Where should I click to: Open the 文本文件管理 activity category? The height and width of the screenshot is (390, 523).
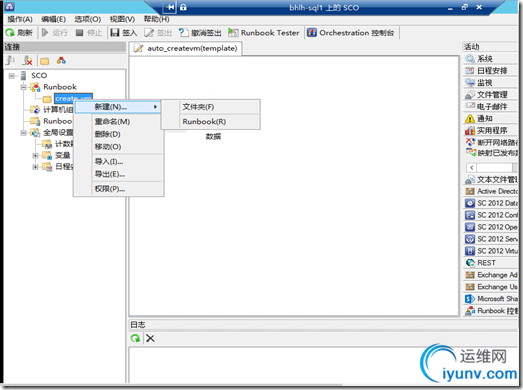point(491,179)
